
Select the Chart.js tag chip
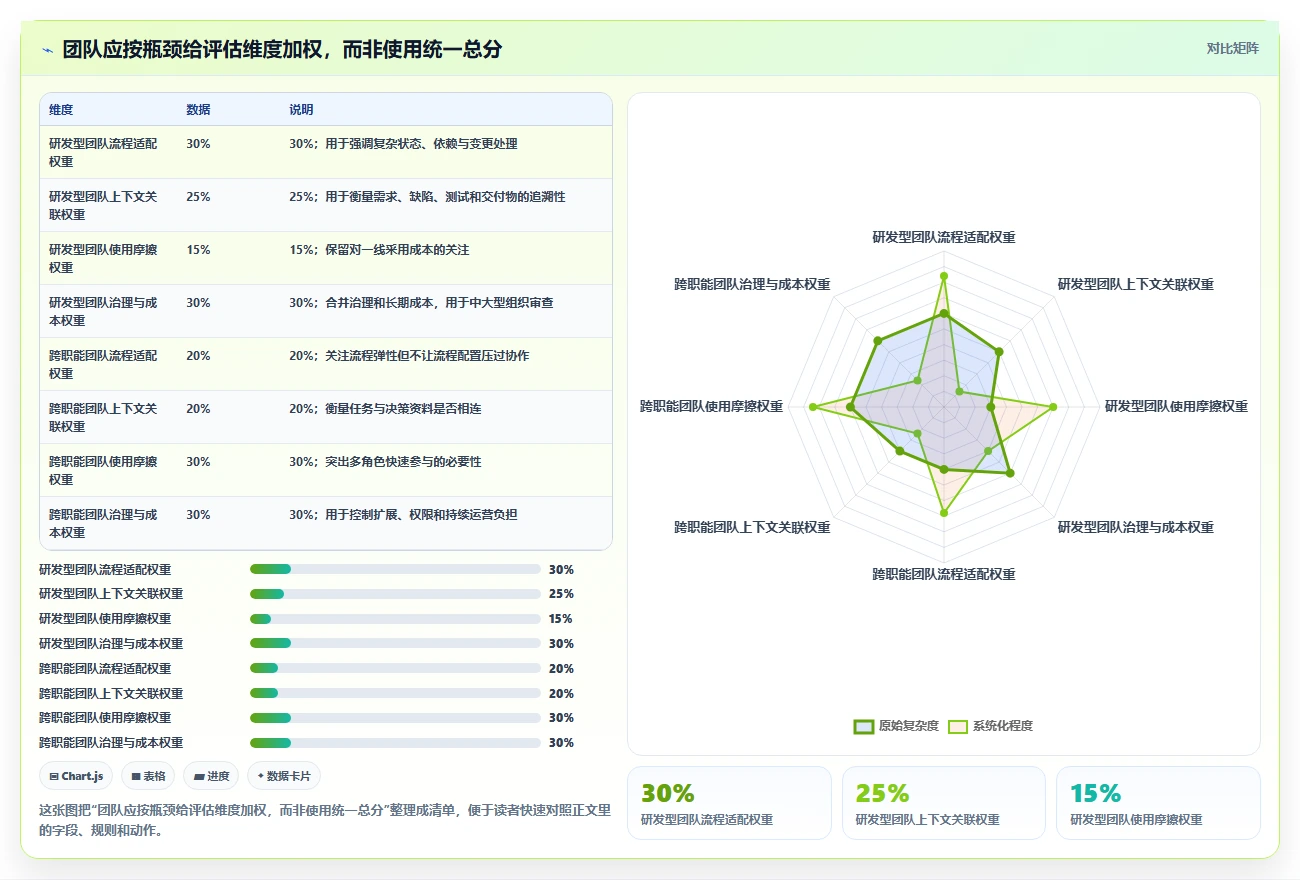(x=76, y=776)
